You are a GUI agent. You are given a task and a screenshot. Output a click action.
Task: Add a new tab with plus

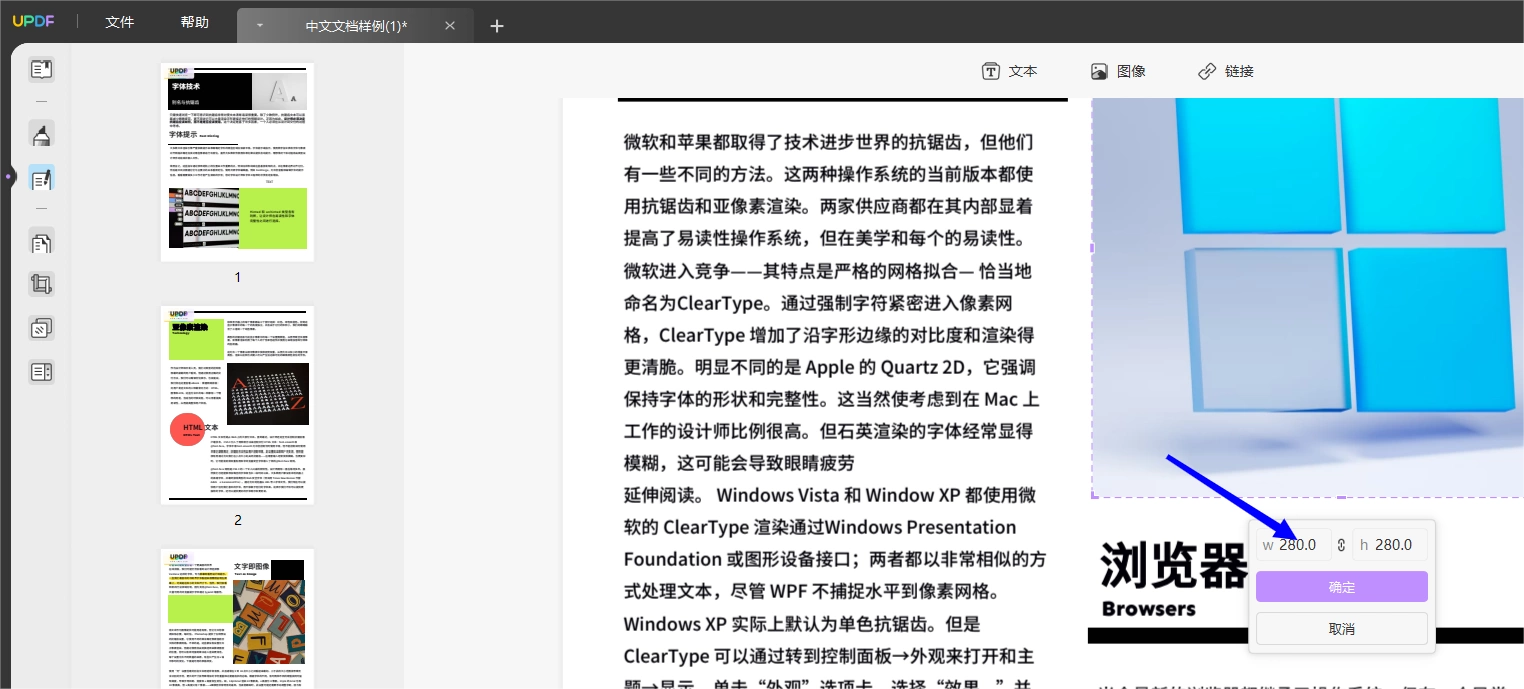click(x=497, y=26)
